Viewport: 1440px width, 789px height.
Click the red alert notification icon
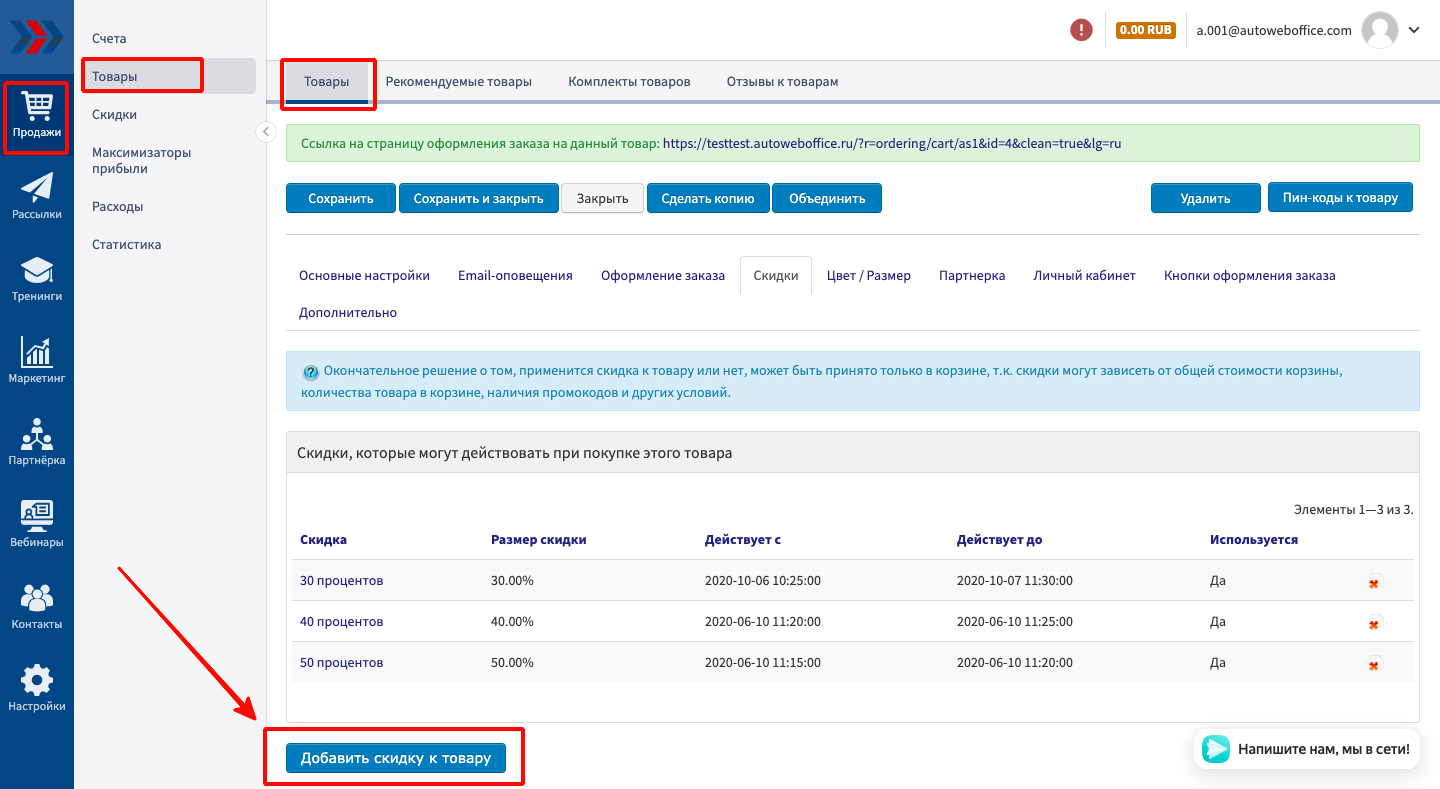coord(1081,30)
